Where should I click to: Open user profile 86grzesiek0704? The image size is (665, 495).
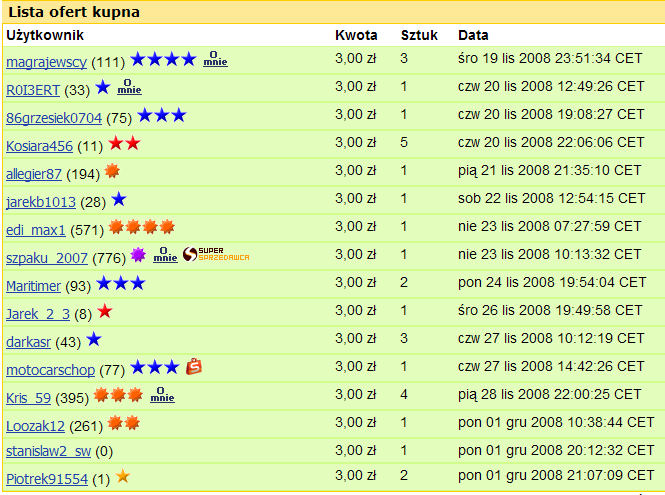[54, 118]
